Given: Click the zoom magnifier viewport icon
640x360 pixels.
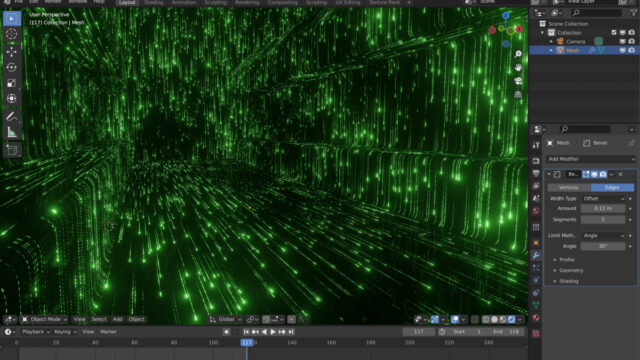Looking at the screenshot, I should click(x=518, y=54).
